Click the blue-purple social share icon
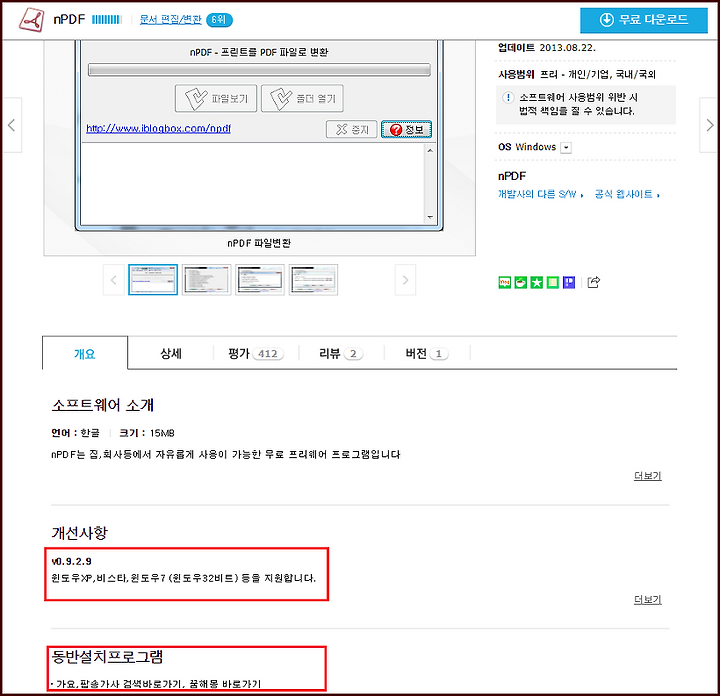720x696 pixels. point(569,282)
